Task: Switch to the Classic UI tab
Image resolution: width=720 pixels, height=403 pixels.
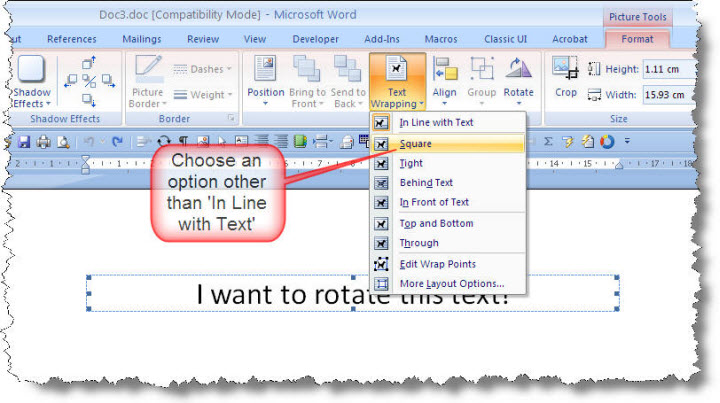Action: (506, 39)
